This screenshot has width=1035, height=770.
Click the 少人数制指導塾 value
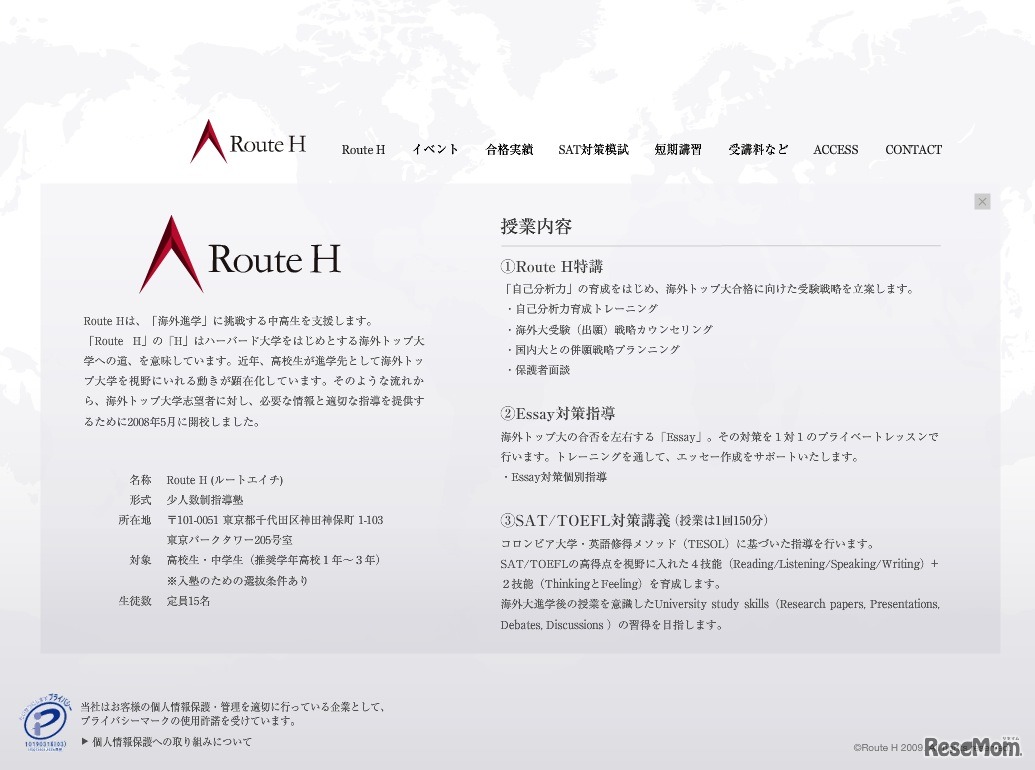205,500
